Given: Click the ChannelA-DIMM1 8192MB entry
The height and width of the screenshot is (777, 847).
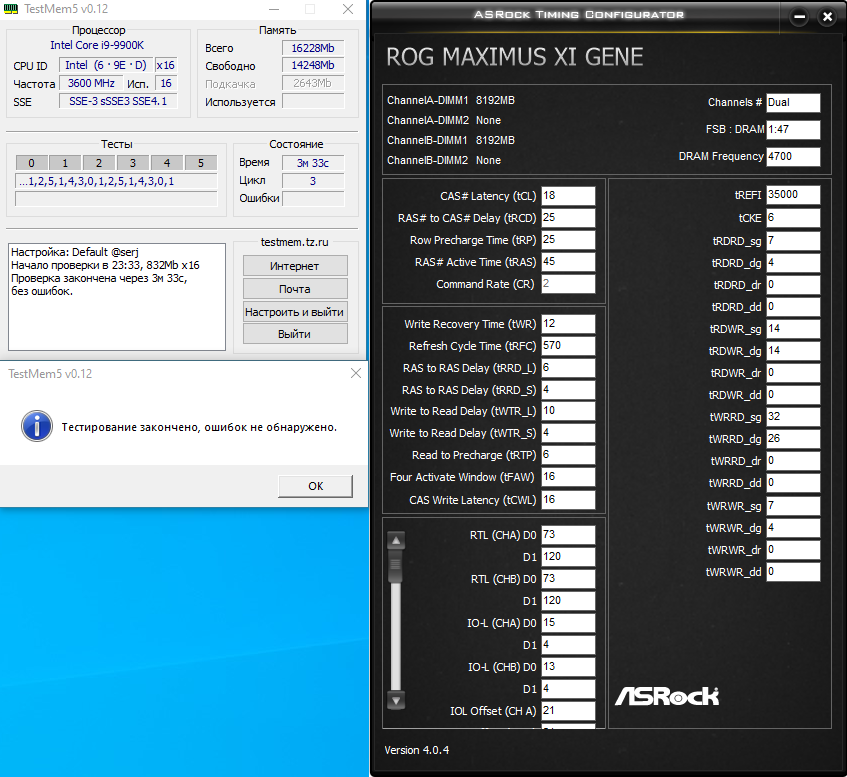Looking at the screenshot, I should pyautogui.click(x=451, y=101).
